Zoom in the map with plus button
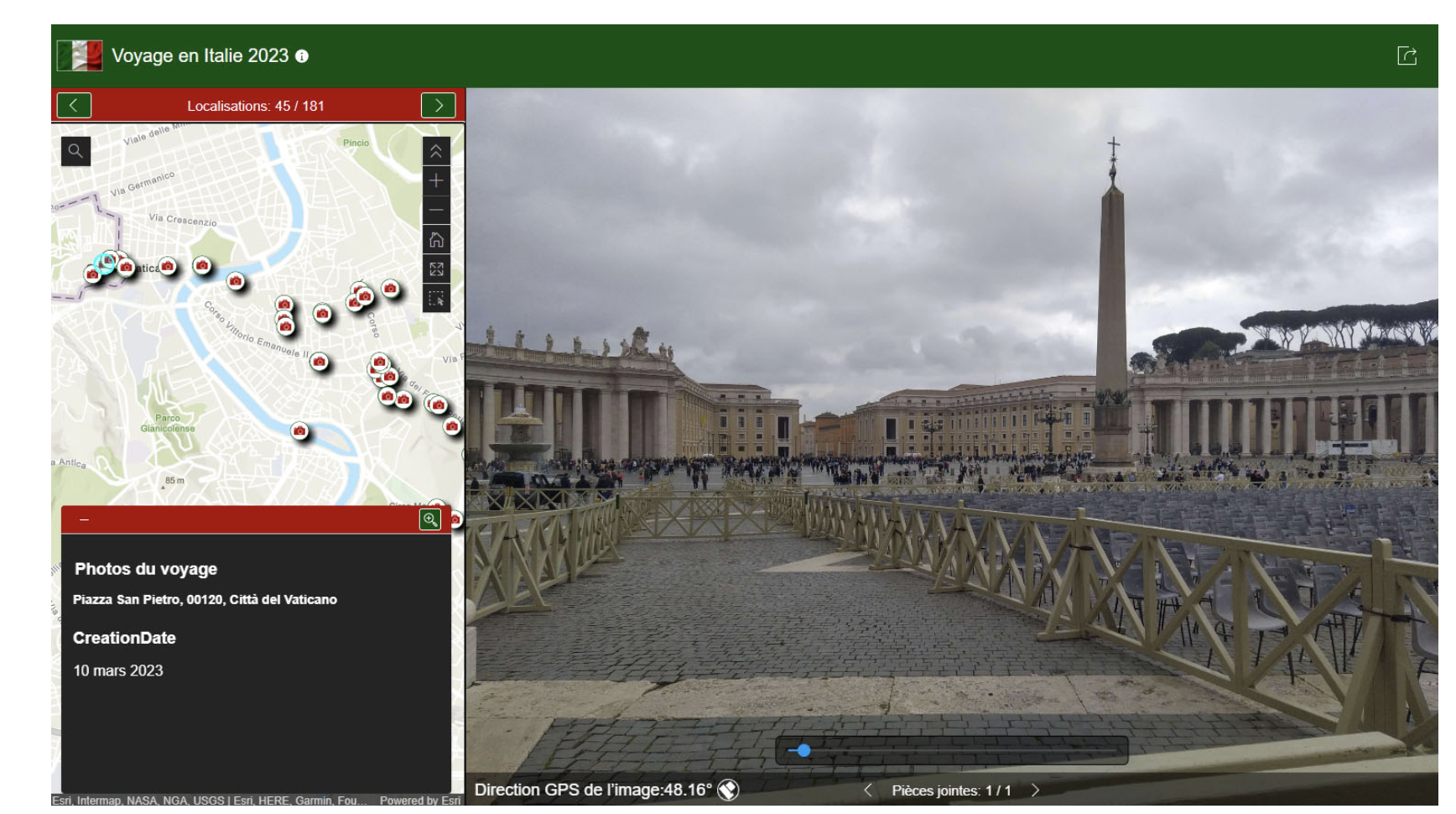This screenshot has width=1456, height=814. pos(436,180)
